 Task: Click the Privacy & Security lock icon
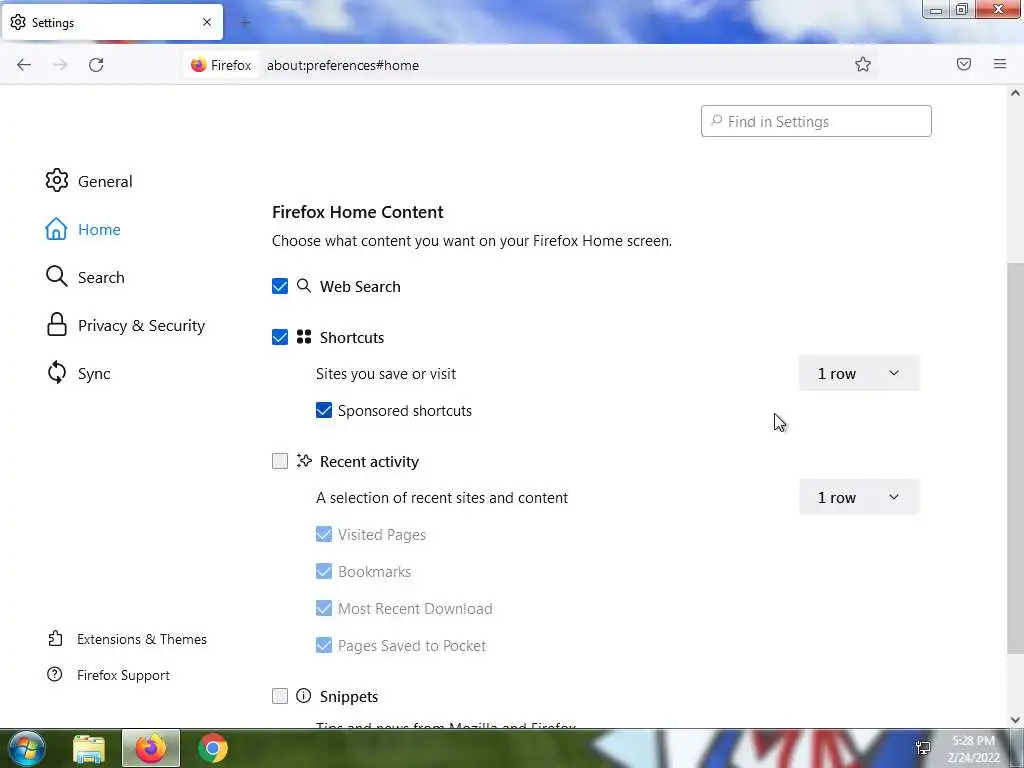tap(57, 325)
